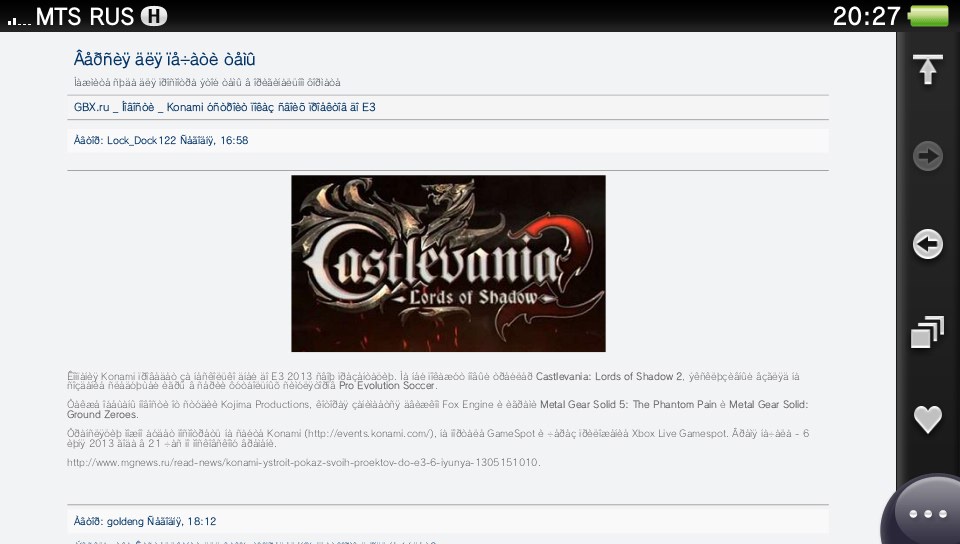Tap the mgnews.ru article URL text
The width and height of the screenshot is (960, 544).
click(x=302, y=462)
